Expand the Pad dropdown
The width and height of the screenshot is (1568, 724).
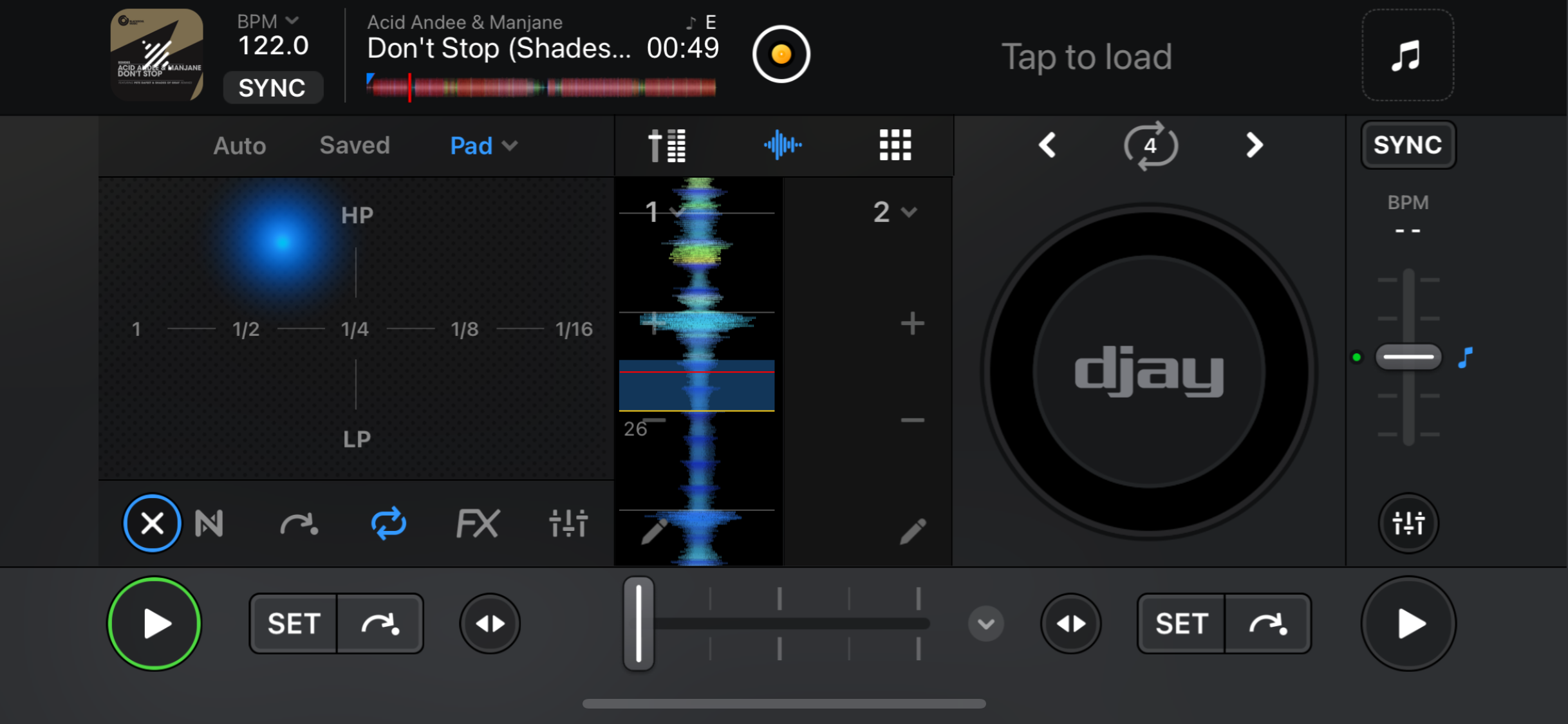coord(483,145)
